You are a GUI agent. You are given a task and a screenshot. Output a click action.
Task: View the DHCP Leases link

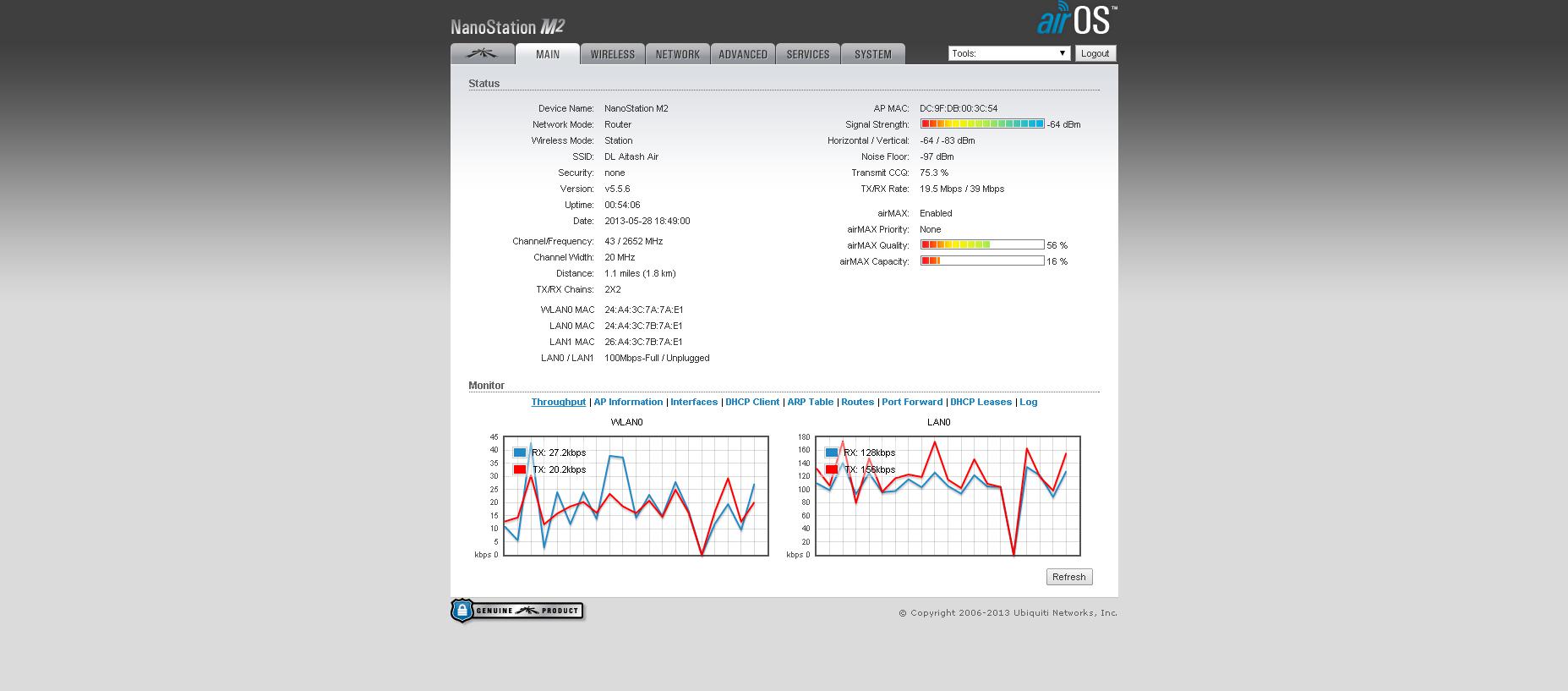click(x=981, y=403)
